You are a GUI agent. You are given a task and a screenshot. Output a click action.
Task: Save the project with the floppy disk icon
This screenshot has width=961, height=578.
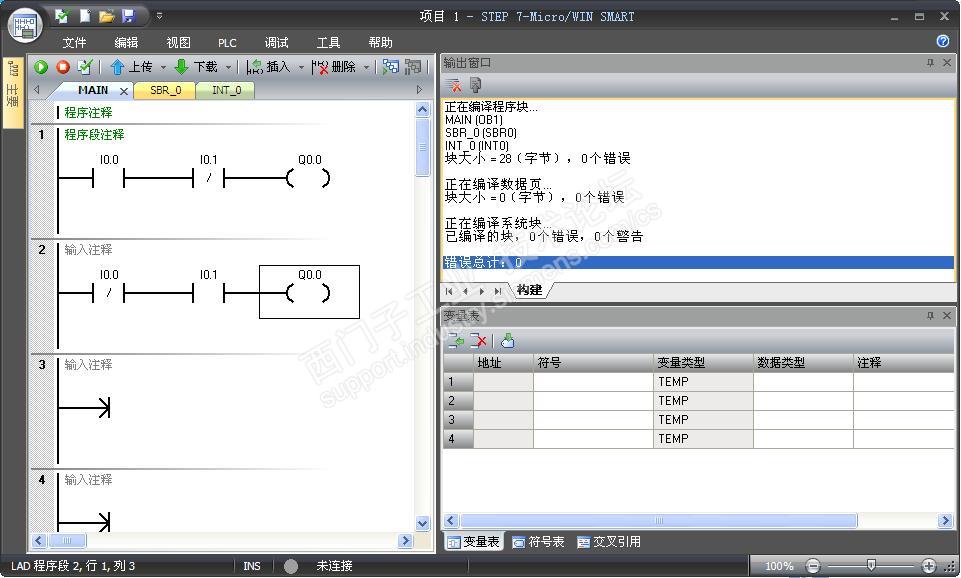tap(128, 16)
